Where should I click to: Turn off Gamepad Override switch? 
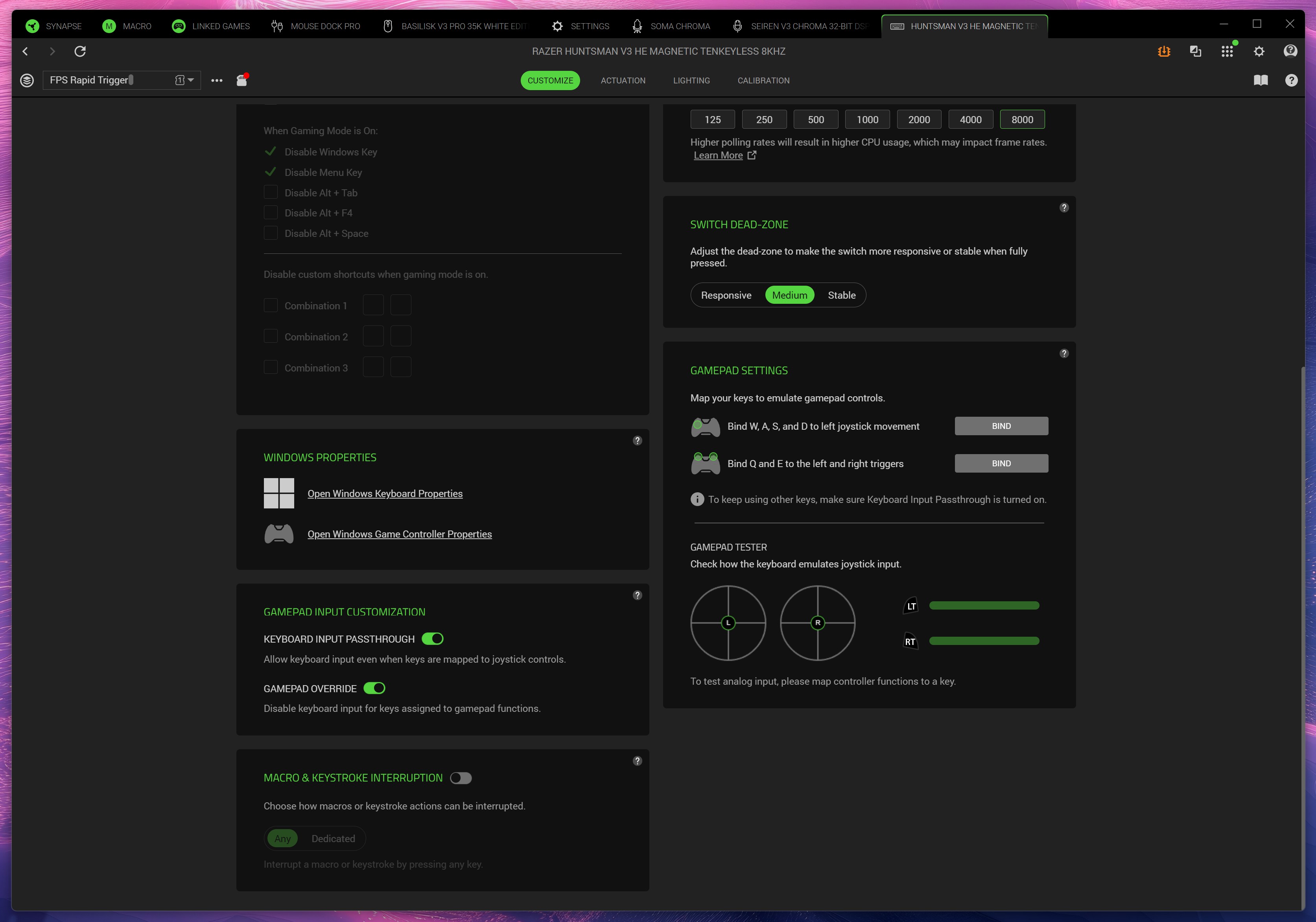[374, 688]
